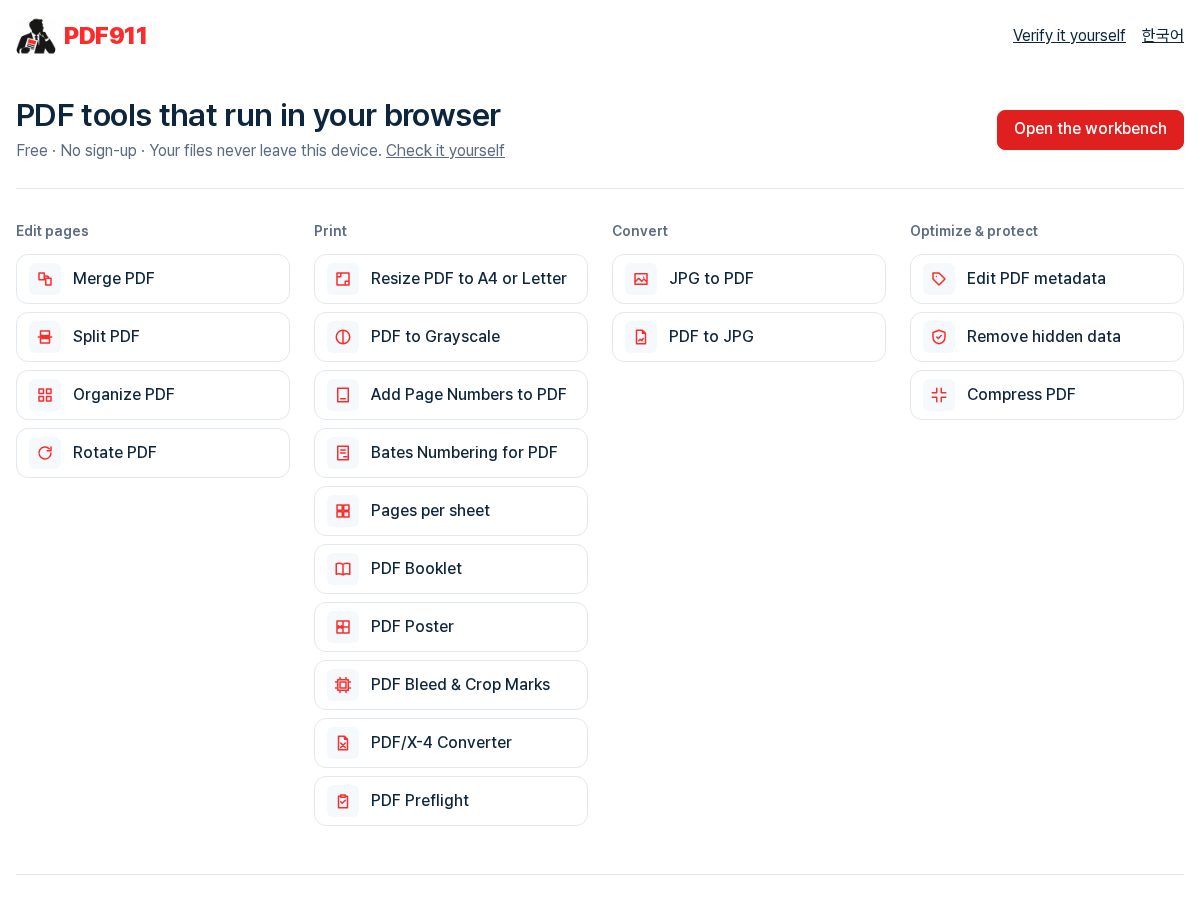This screenshot has width=1200, height=900.
Task: Select the Remove hidden data tool
Action: (1047, 337)
